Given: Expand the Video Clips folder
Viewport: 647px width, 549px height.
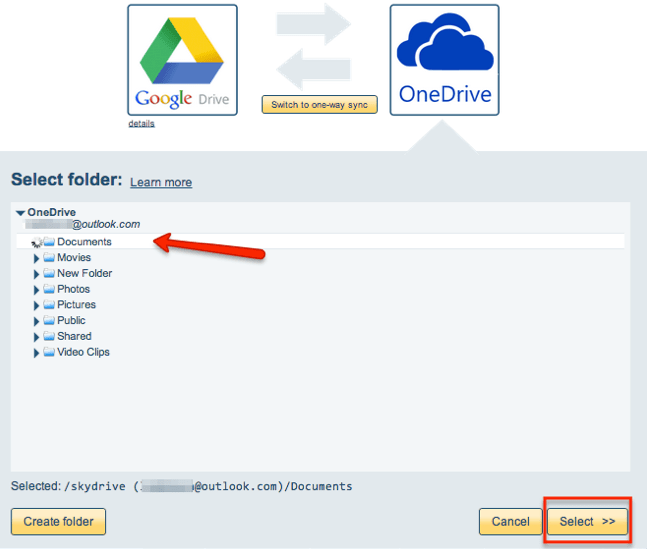Looking at the screenshot, I should click(36, 353).
